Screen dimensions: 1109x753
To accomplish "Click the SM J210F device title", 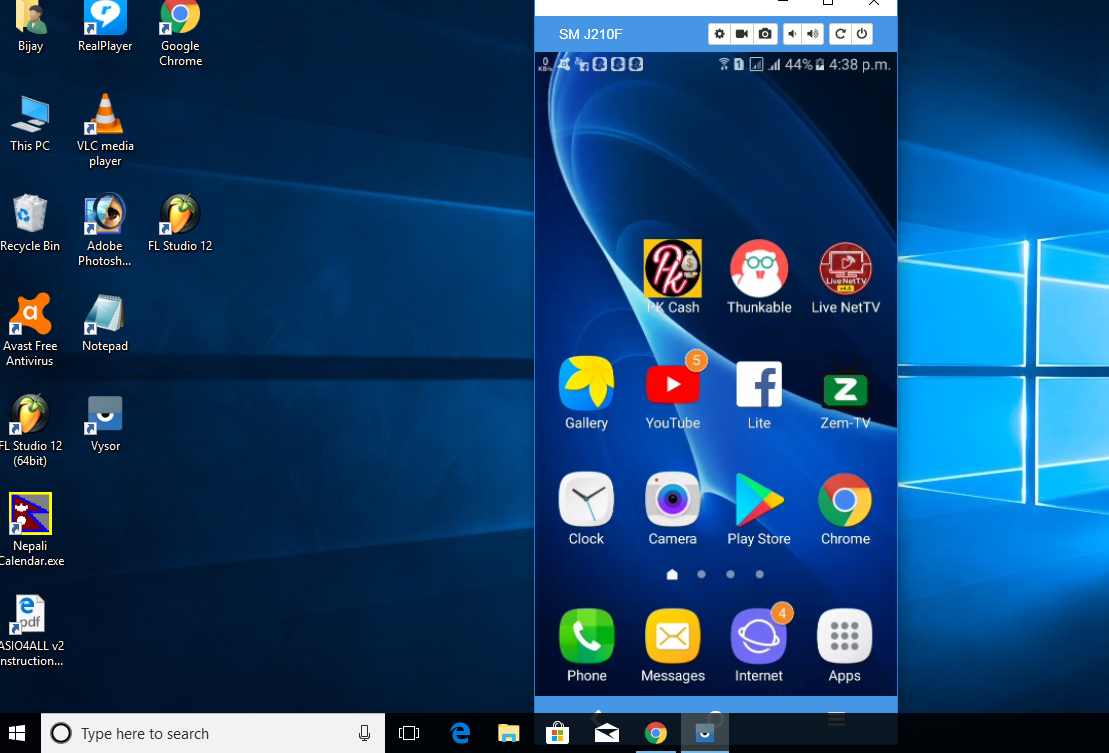I will click(591, 34).
